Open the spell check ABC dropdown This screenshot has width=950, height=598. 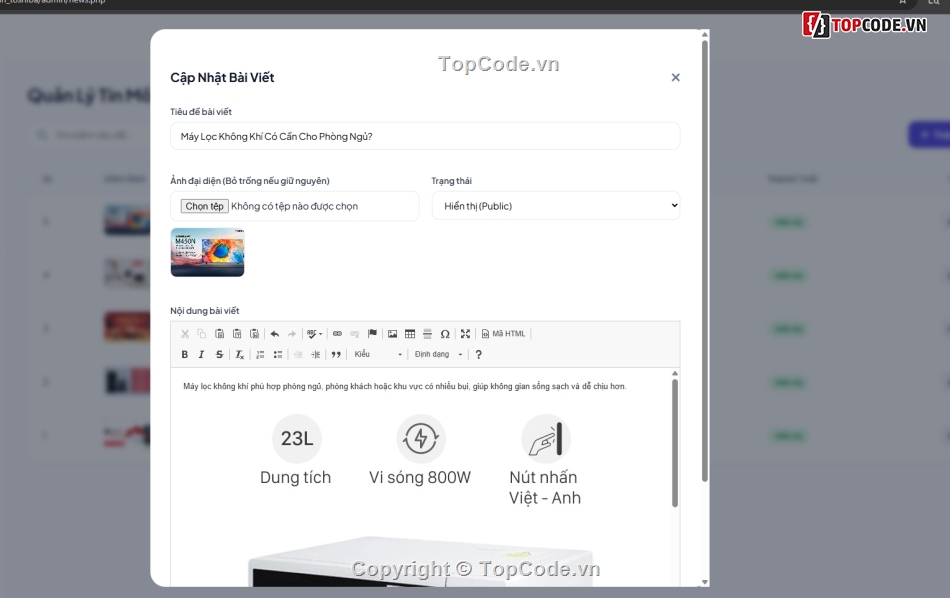point(314,334)
